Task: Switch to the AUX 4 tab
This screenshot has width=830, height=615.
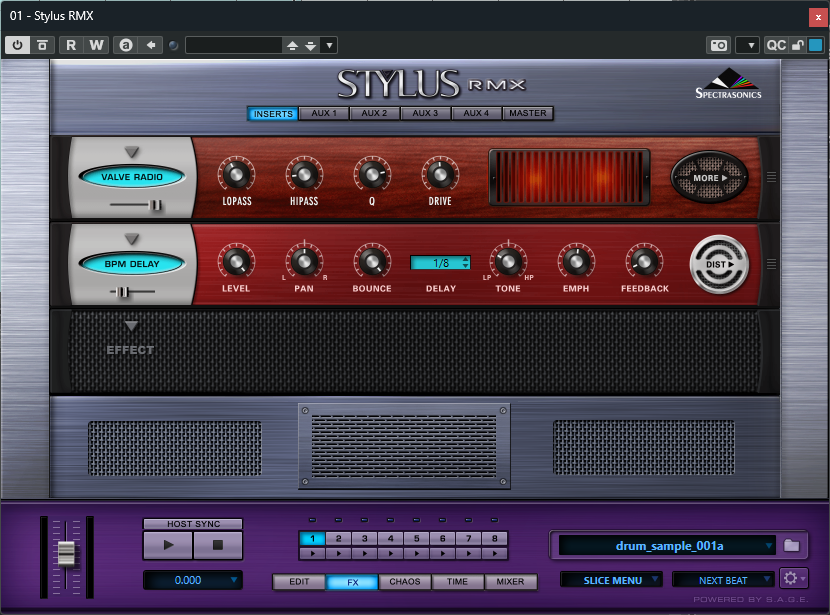Action: tap(476, 113)
